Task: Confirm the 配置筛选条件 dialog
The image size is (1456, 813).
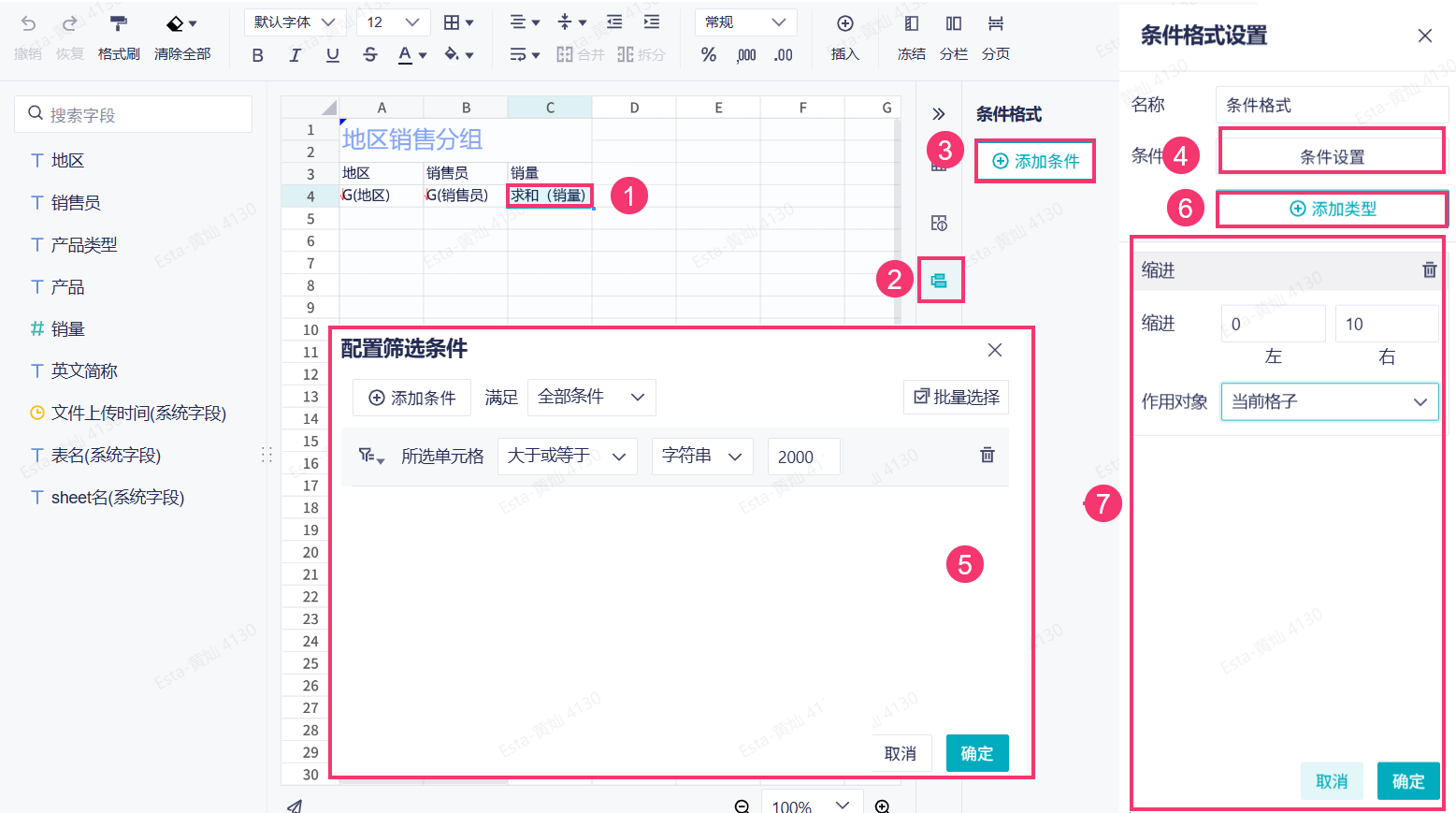Action: 977,753
